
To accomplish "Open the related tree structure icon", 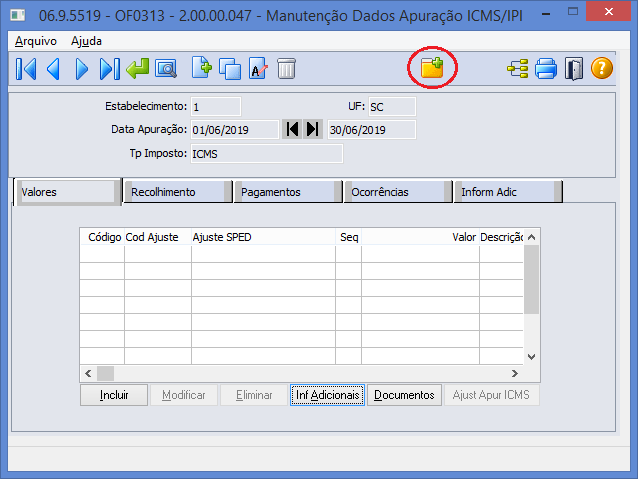I will click(518, 68).
